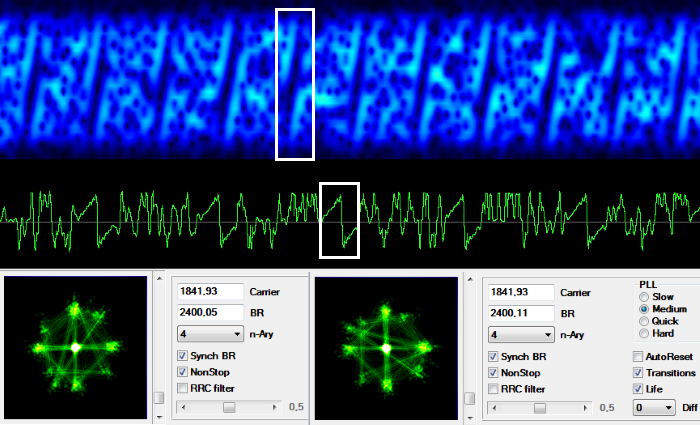Open the left panel n-Ary dropdown
Screen dimensions: 700x425
click(x=210, y=334)
